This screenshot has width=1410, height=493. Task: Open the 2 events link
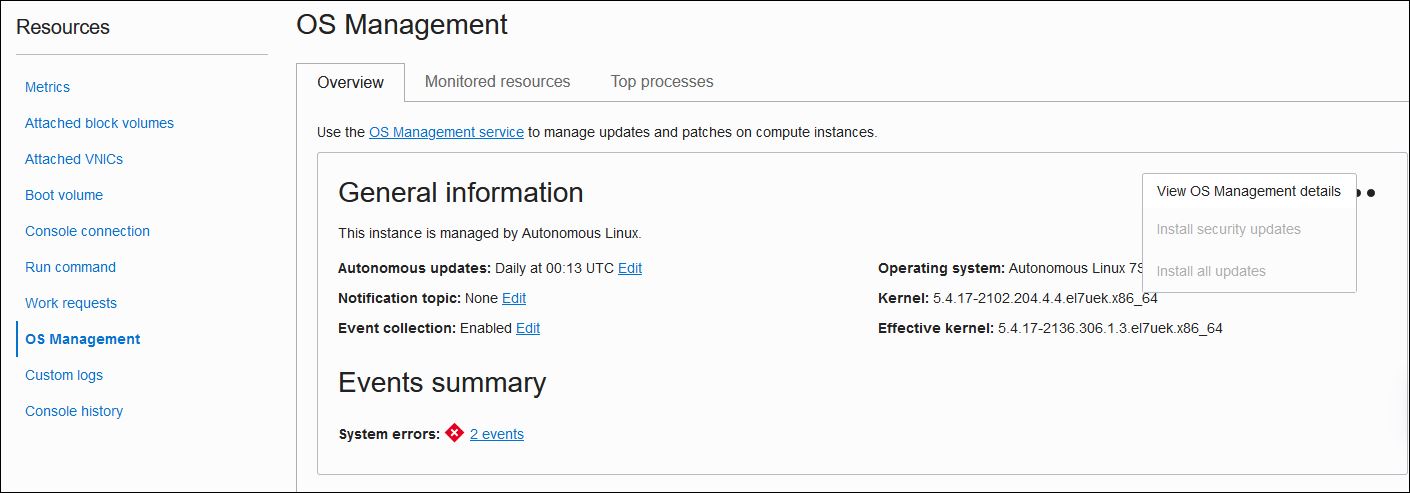pyautogui.click(x=496, y=434)
